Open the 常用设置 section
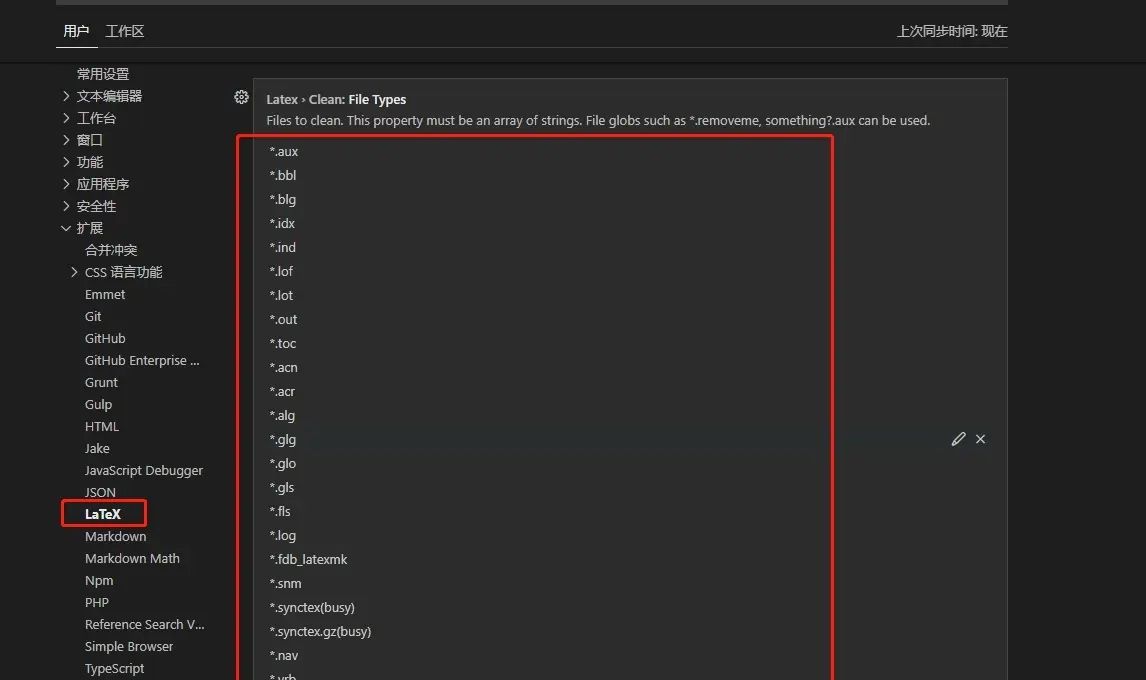This screenshot has width=1146, height=680. pos(105,73)
